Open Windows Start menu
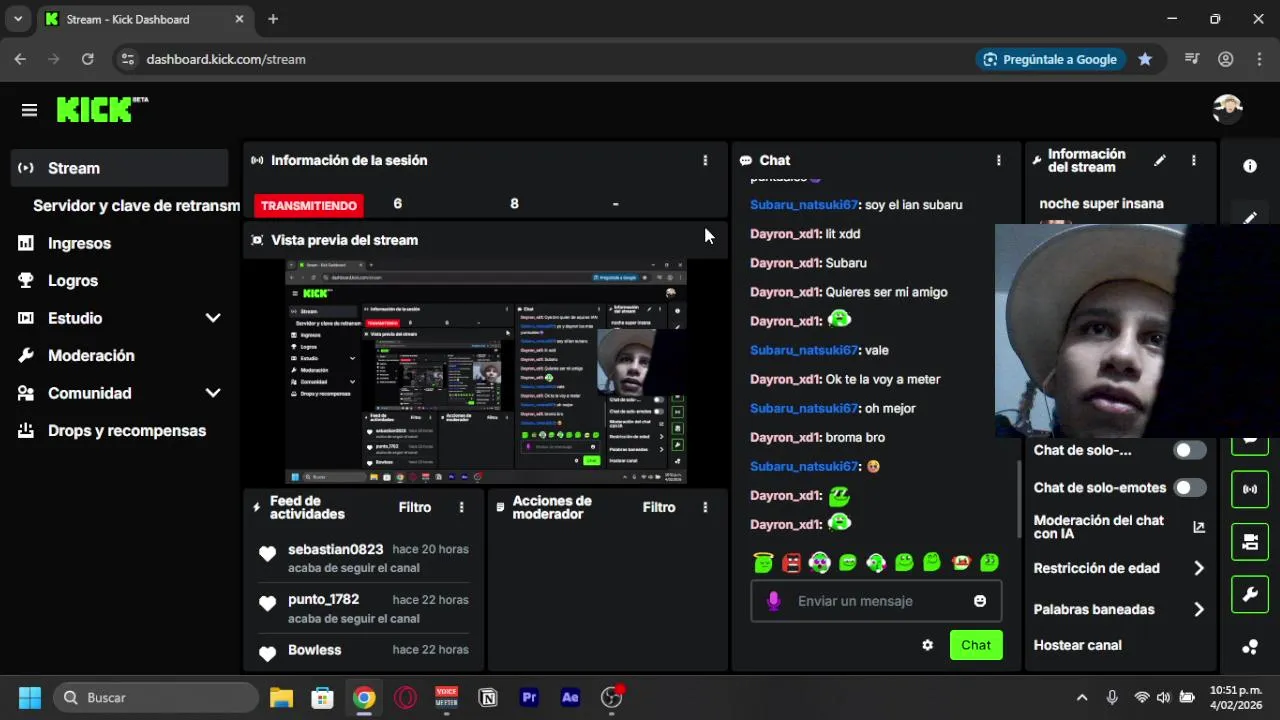Screen dimensions: 1280x720 [30, 697]
